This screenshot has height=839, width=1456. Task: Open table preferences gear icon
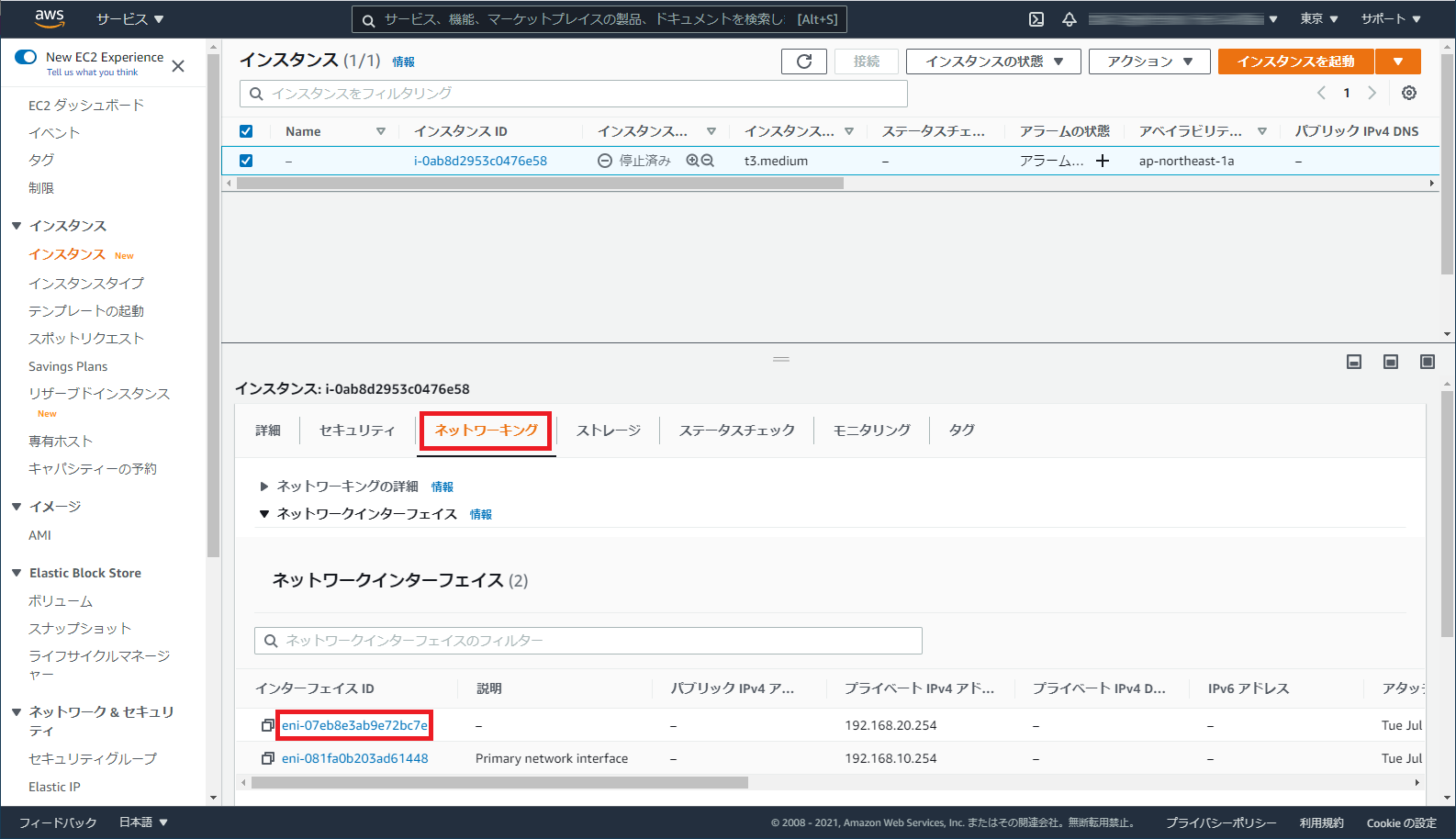pos(1409,93)
